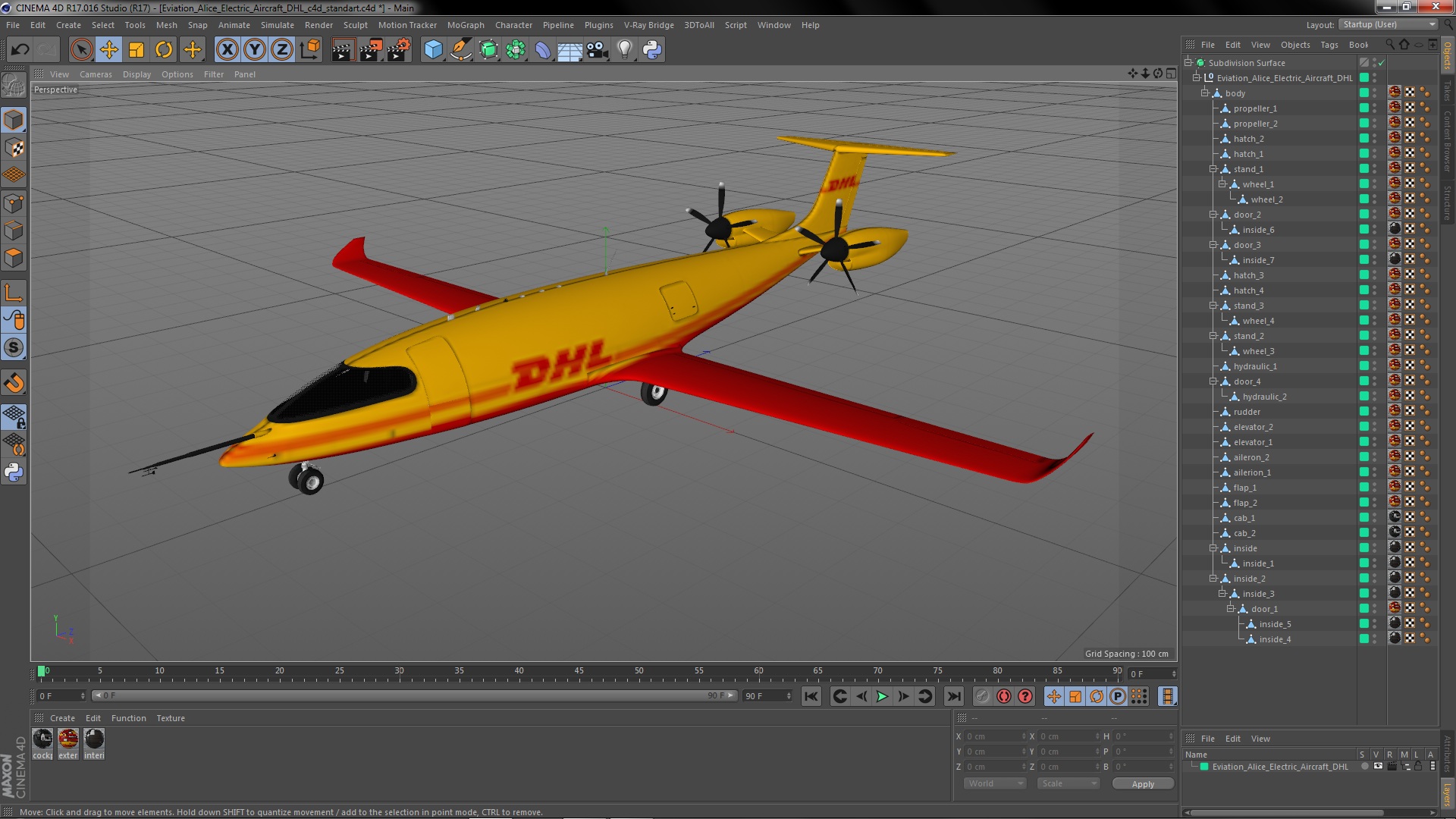The width and height of the screenshot is (1456, 819).
Task: Play the animation forward
Action: (x=882, y=696)
